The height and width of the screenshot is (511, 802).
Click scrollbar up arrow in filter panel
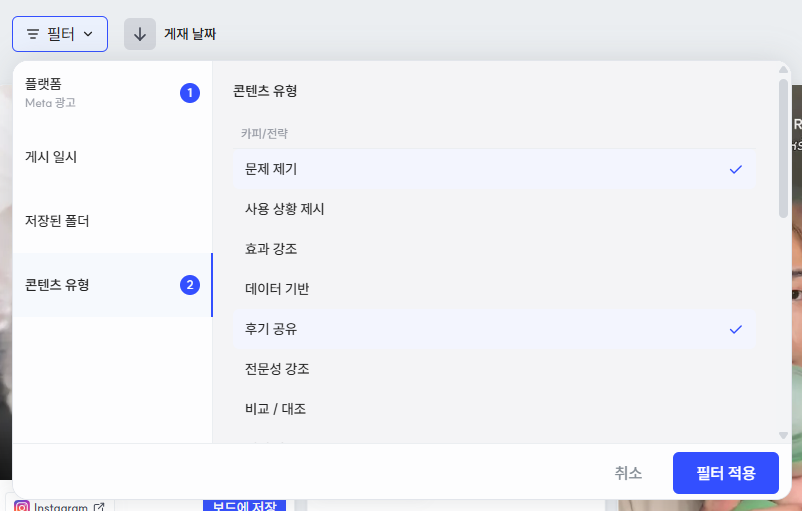(783, 70)
